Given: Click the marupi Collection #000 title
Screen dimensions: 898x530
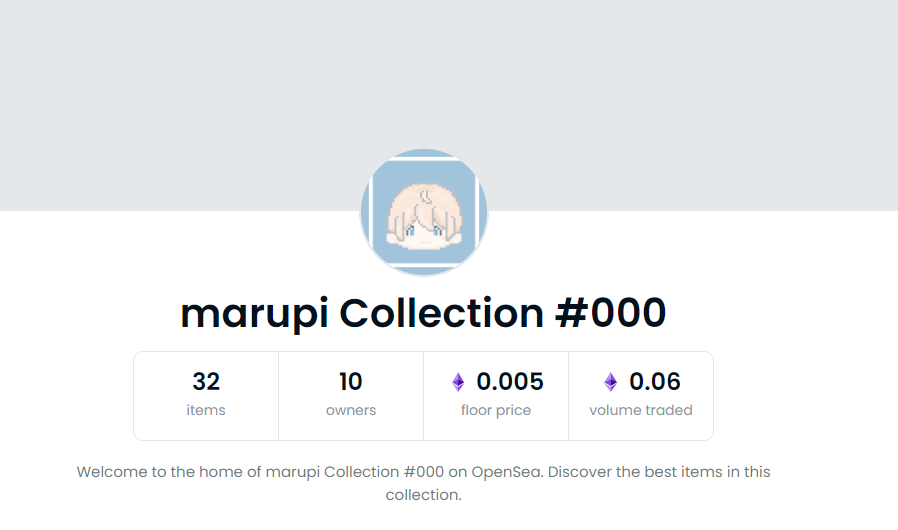Looking at the screenshot, I should (x=423, y=313).
